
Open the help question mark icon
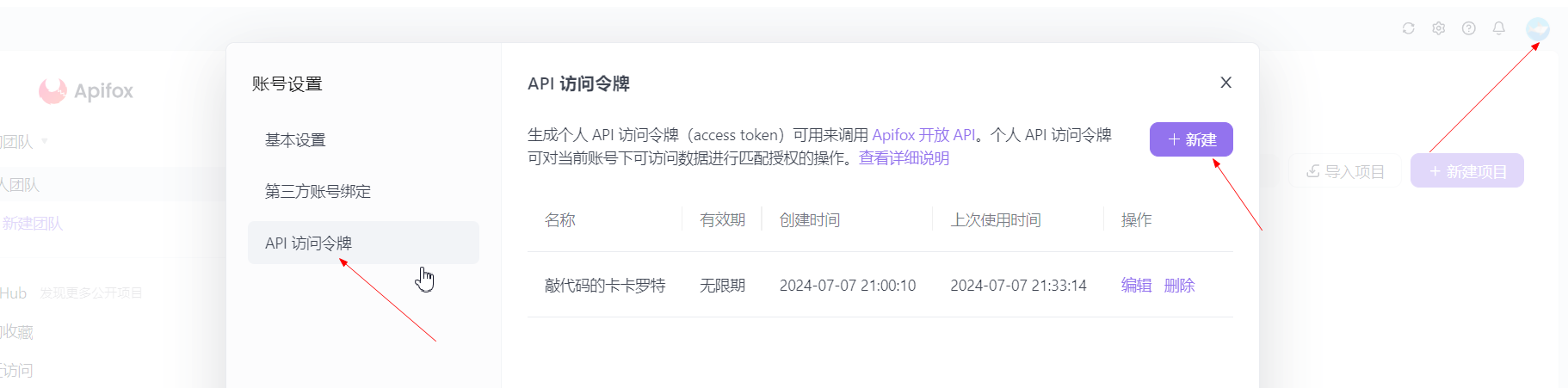[1469, 28]
